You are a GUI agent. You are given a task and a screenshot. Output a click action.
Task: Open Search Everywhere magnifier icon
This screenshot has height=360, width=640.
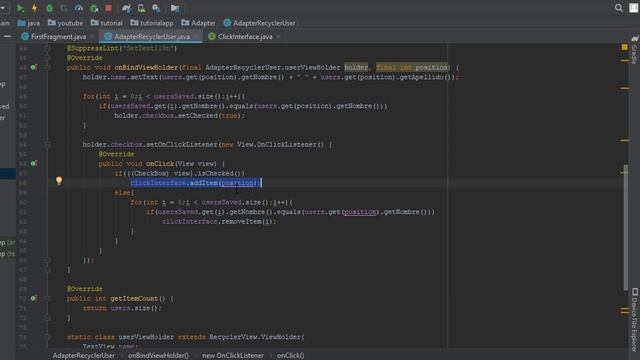click(619, 8)
